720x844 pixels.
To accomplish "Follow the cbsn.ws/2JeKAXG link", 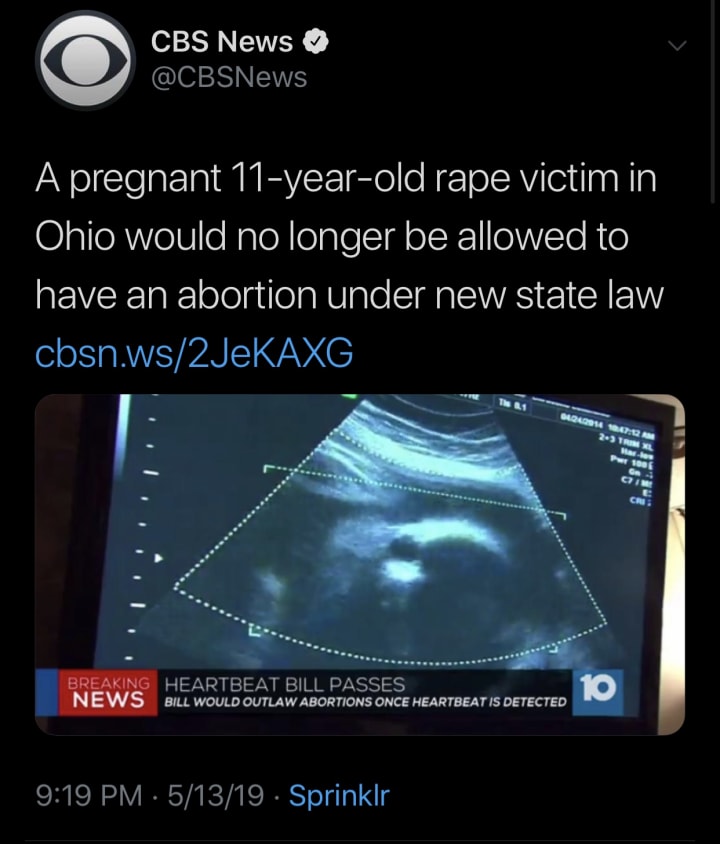I will coord(194,353).
